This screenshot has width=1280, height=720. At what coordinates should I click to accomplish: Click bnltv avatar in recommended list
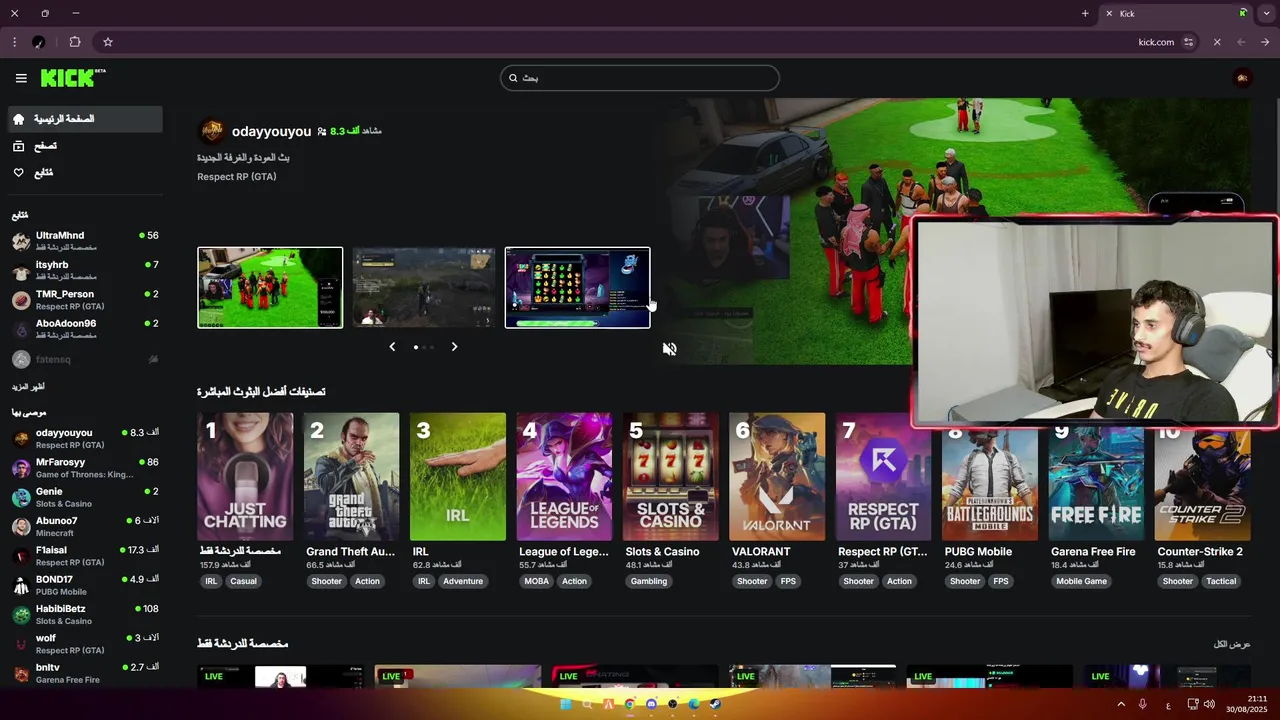point(21,673)
